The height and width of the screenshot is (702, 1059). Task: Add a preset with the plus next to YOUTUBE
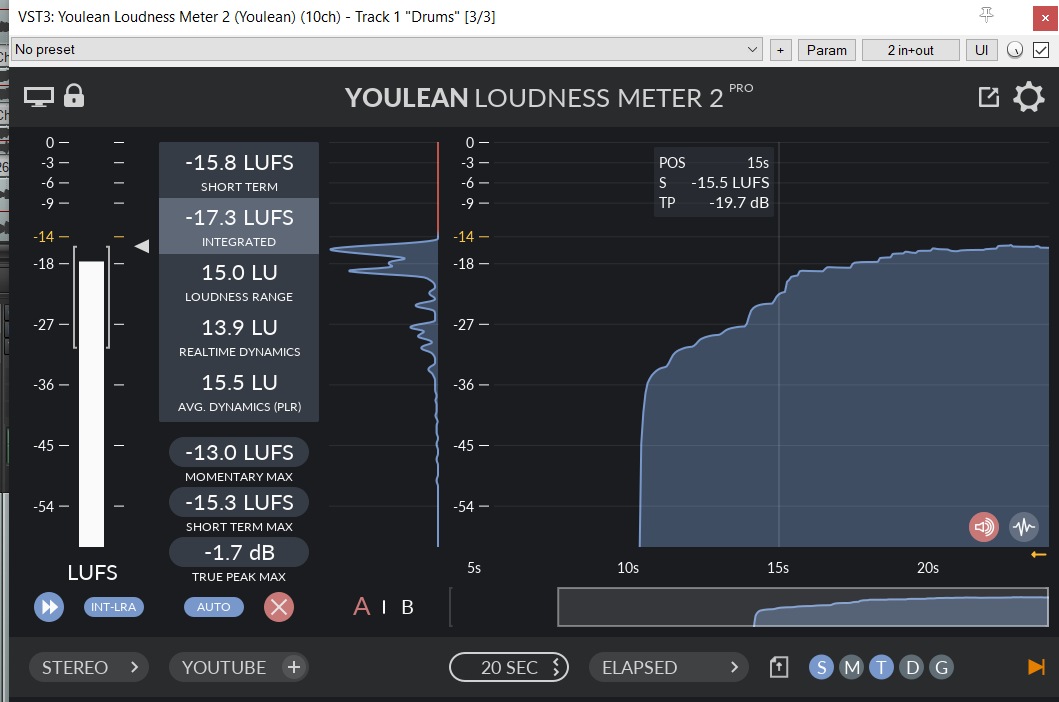[x=294, y=668]
